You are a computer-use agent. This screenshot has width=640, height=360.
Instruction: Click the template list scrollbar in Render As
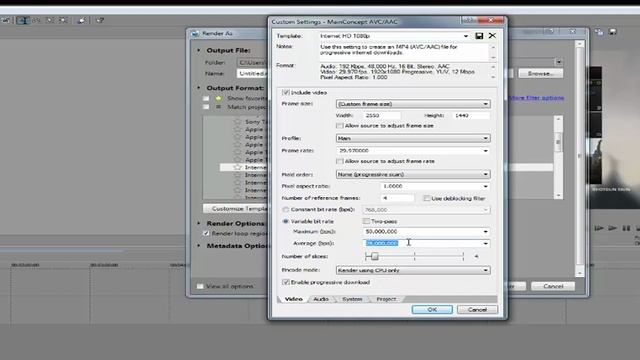[558, 158]
